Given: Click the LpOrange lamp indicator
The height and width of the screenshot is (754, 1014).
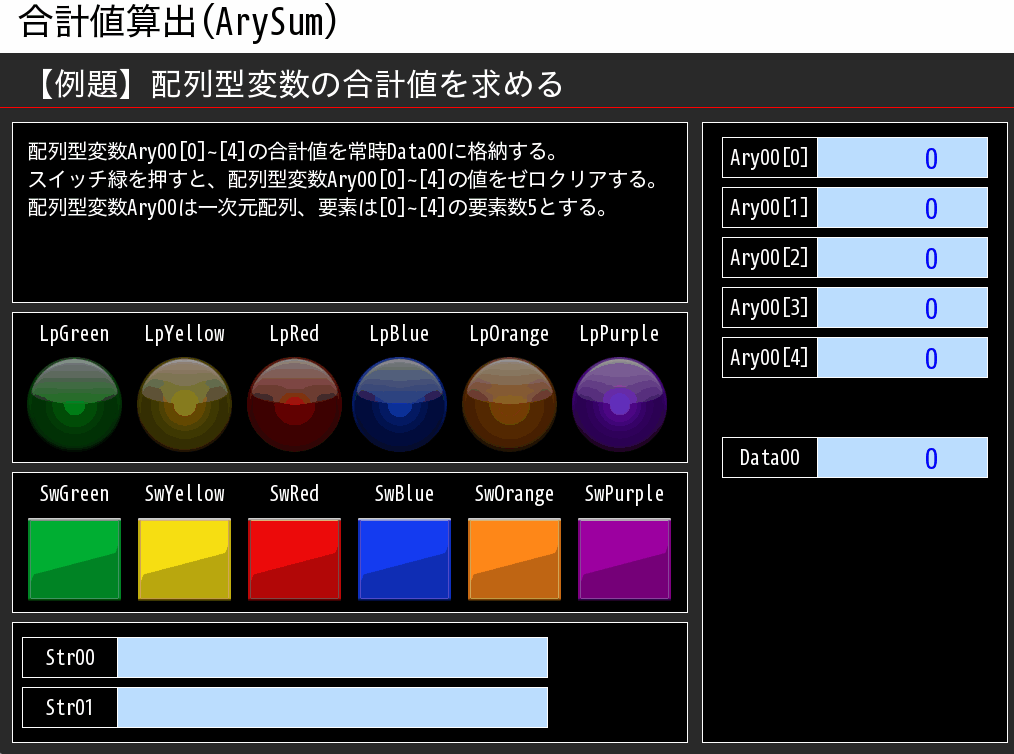Looking at the screenshot, I should [510, 403].
